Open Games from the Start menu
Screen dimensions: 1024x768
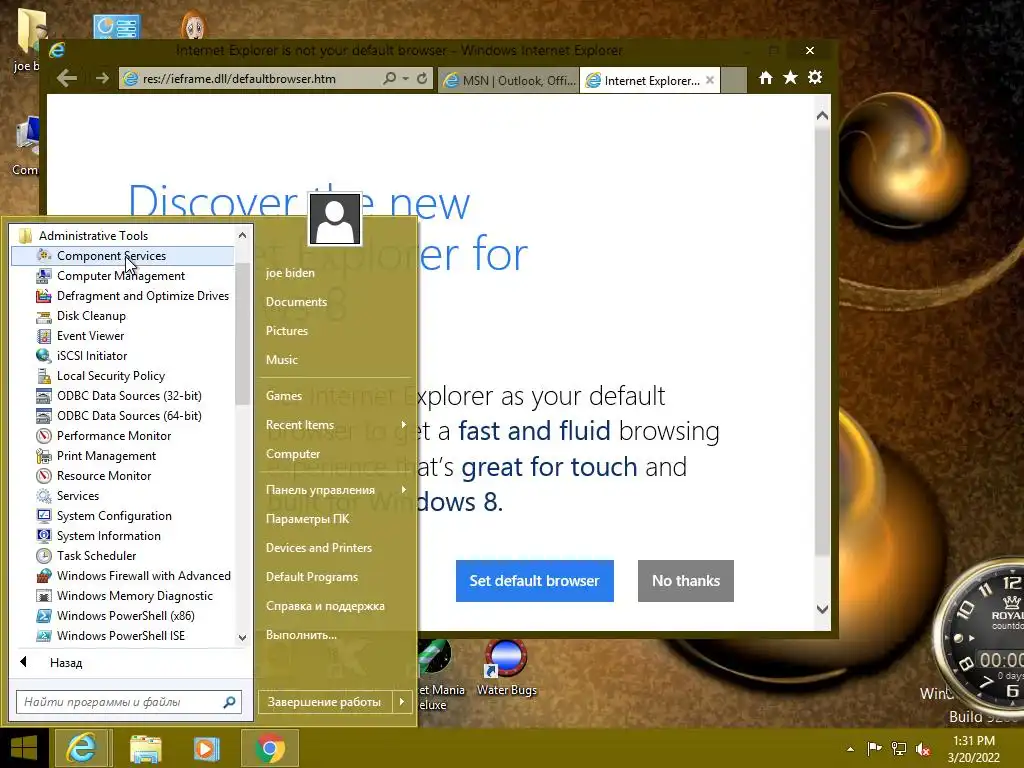point(283,396)
